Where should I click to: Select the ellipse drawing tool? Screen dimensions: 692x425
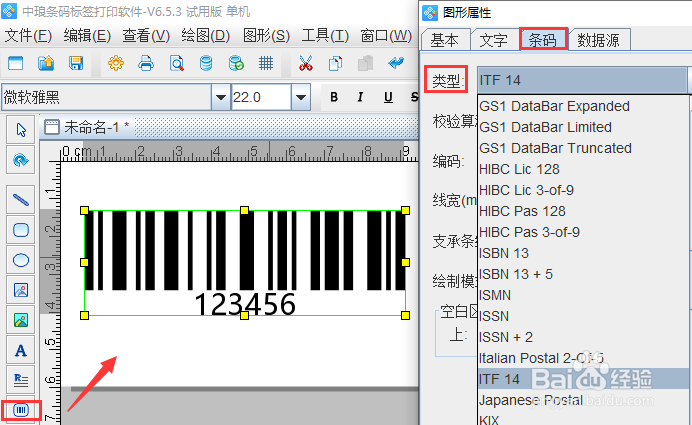tap(21, 260)
